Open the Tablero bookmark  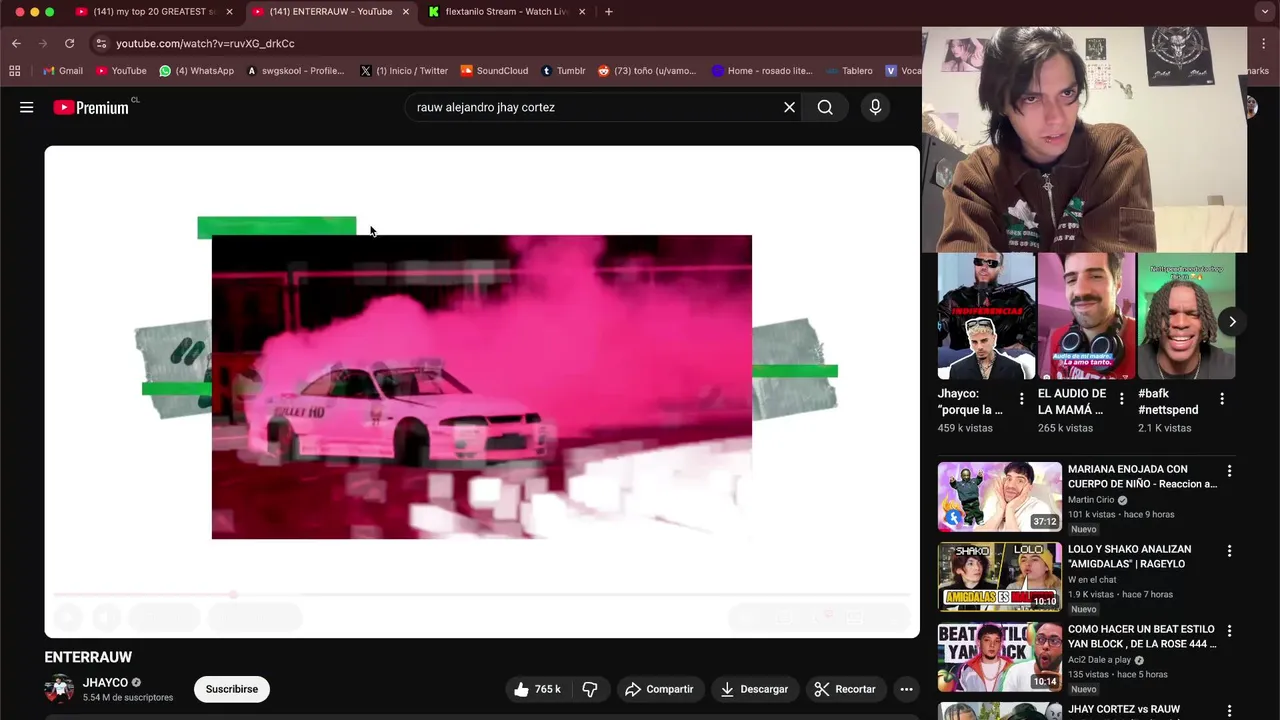(x=849, y=71)
